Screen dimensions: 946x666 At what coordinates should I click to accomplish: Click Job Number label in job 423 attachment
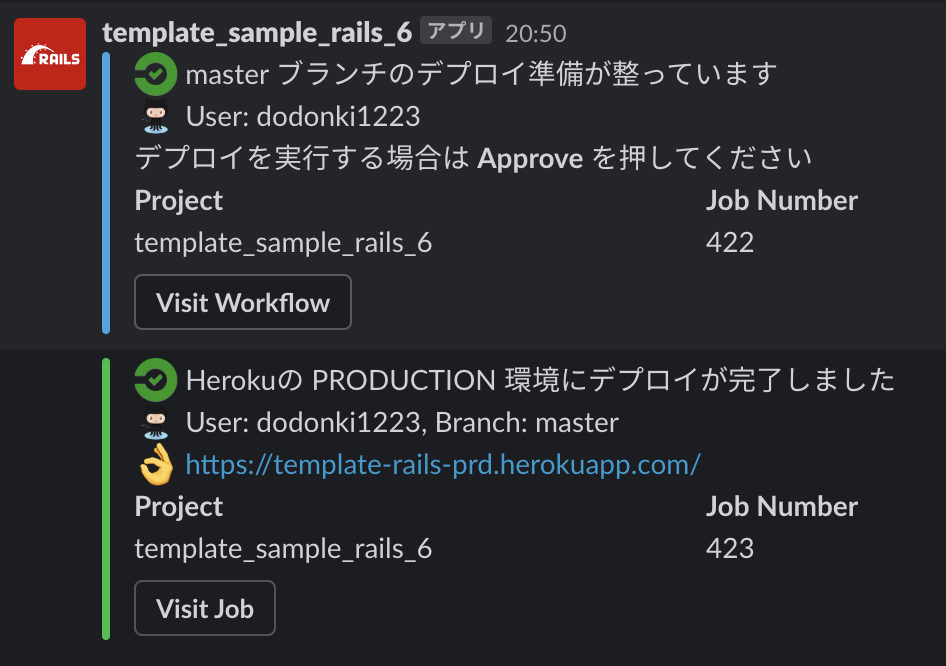(782, 506)
